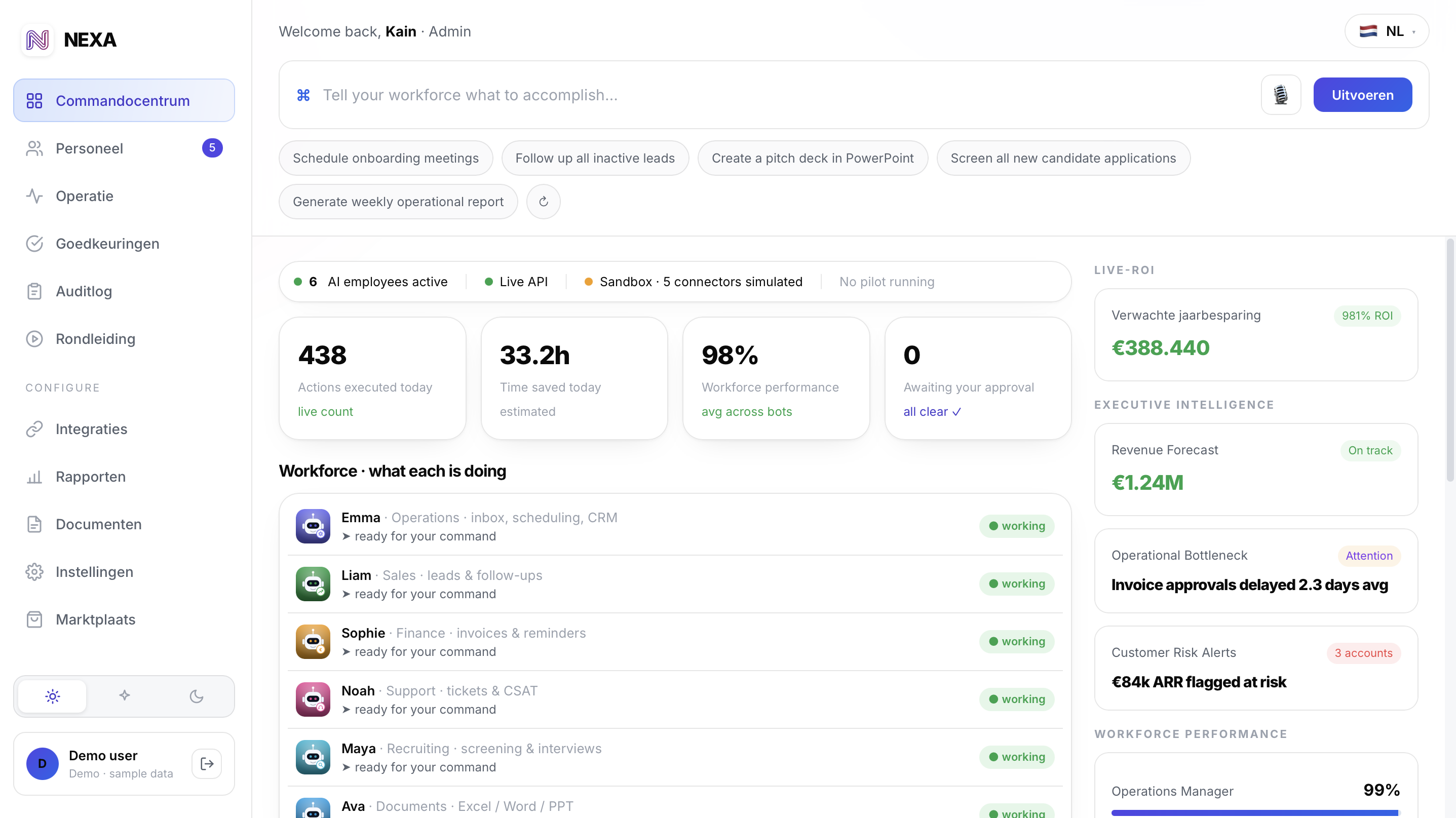Image resolution: width=1456 pixels, height=818 pixels.
Task: Click the 3 accounts risk badge
Action: [x=1363, y=653]
